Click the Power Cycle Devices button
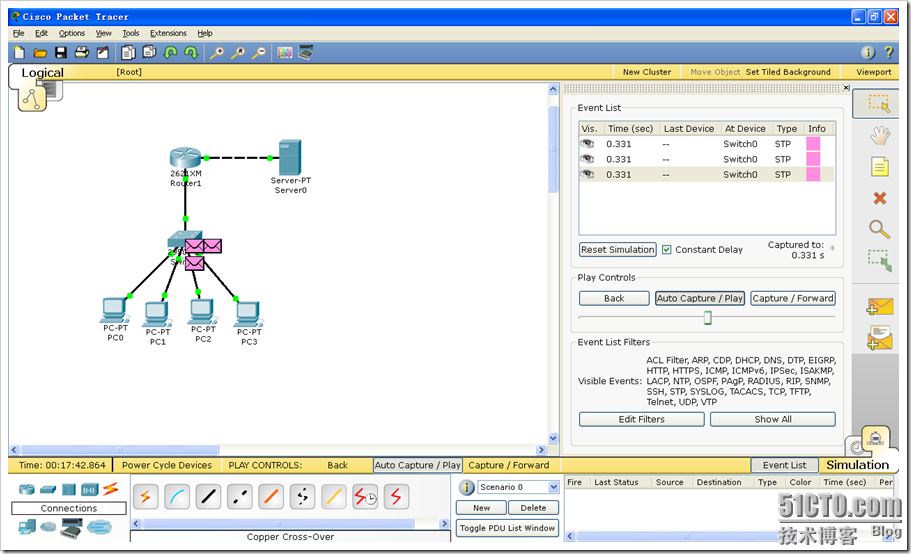 click(x=167, y=465)
